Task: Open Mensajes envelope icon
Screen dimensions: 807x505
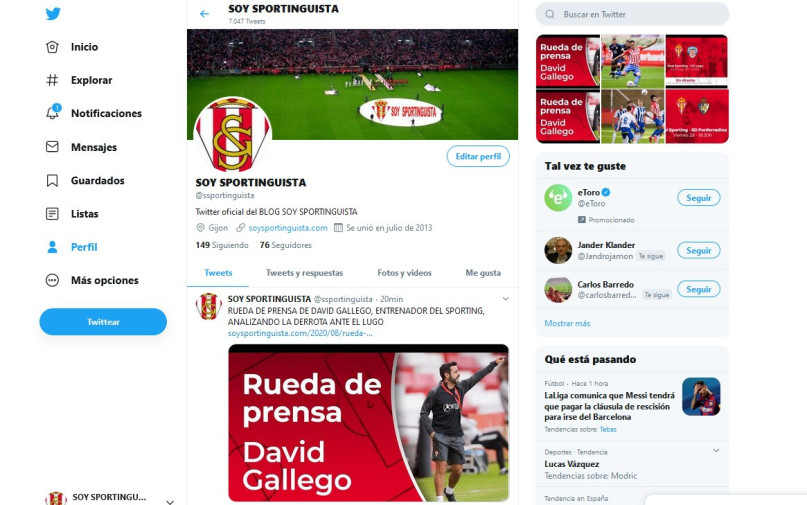Action: coord(52,147)
